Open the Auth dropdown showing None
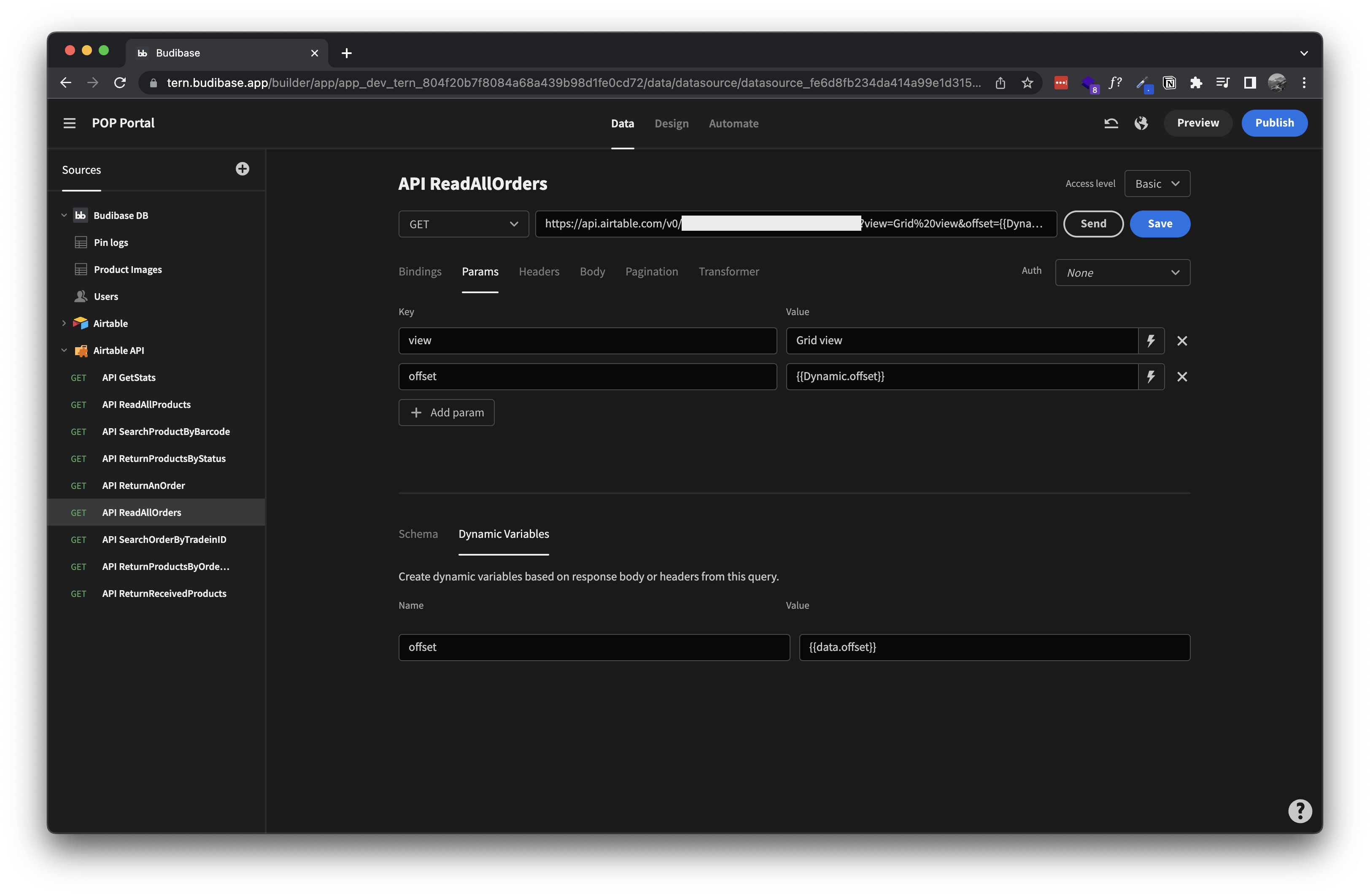Screen dimensions: 1370x896 click(x=1122, y=273)
